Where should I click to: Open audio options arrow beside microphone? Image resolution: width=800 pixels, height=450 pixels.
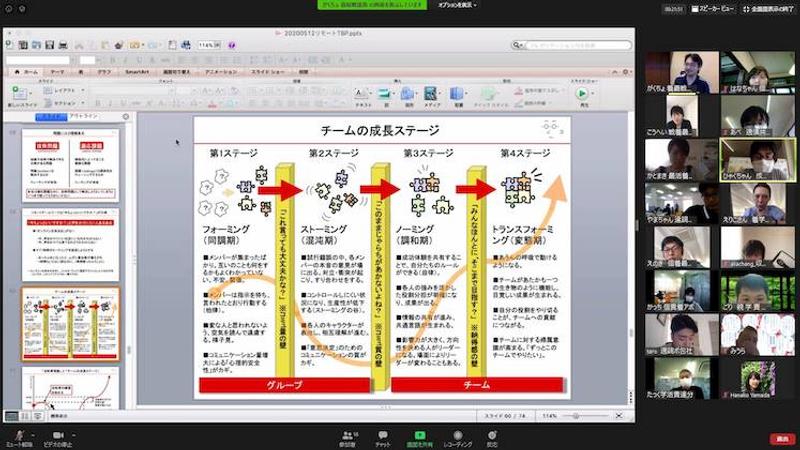coord(33,435)
